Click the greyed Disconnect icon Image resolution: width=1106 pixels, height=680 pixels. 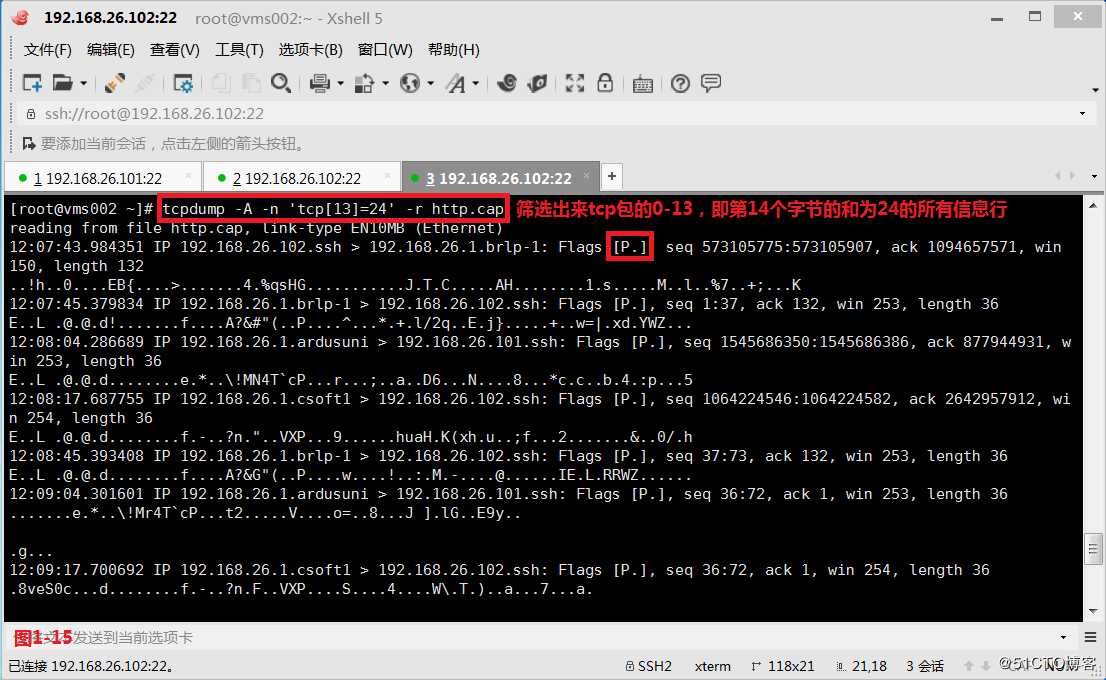coord(145,83)
